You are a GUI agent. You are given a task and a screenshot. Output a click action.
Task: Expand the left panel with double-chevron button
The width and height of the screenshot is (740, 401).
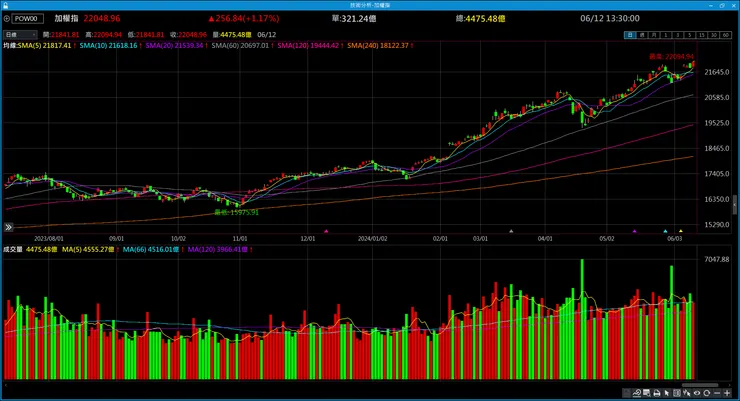8,227
